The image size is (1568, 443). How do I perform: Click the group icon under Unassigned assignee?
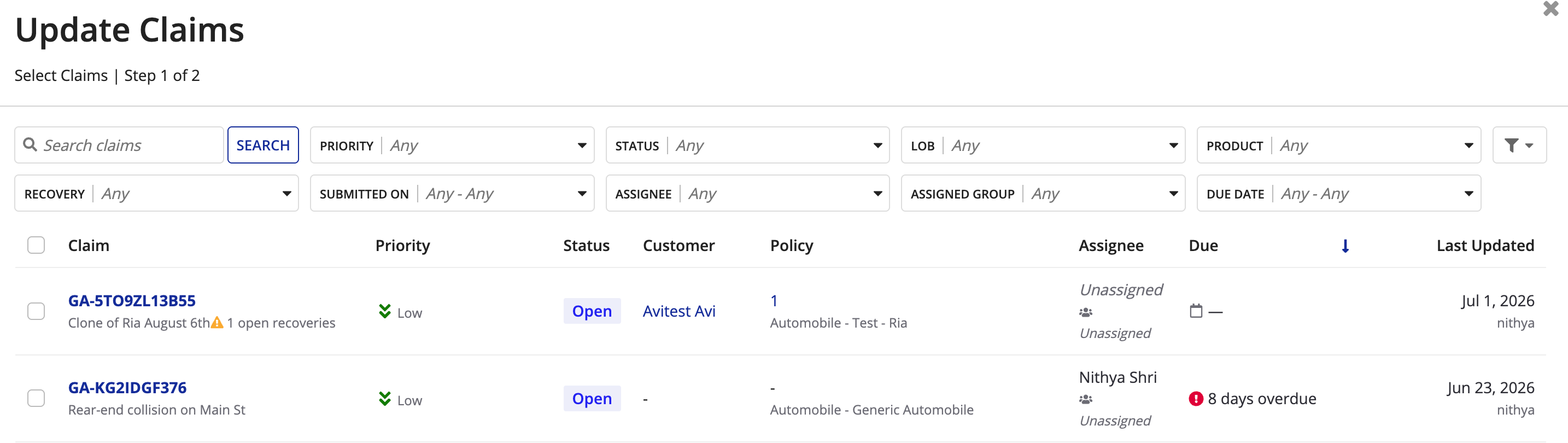[1086, 312]
